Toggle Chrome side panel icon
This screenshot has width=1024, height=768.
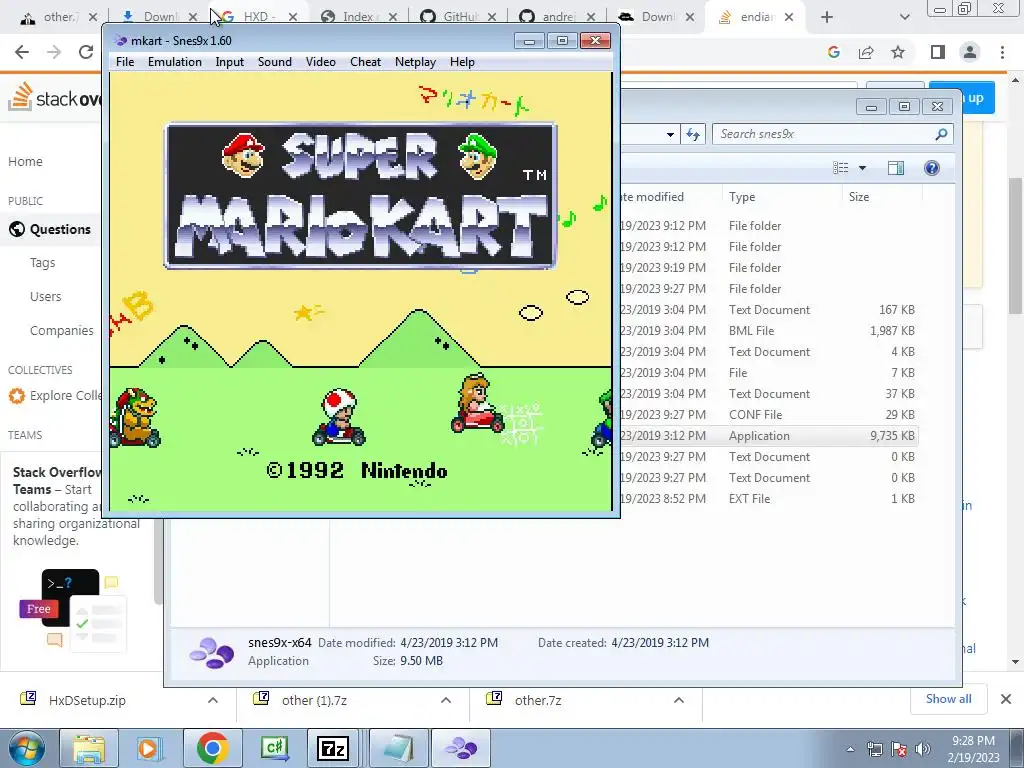tap(938, 52)
